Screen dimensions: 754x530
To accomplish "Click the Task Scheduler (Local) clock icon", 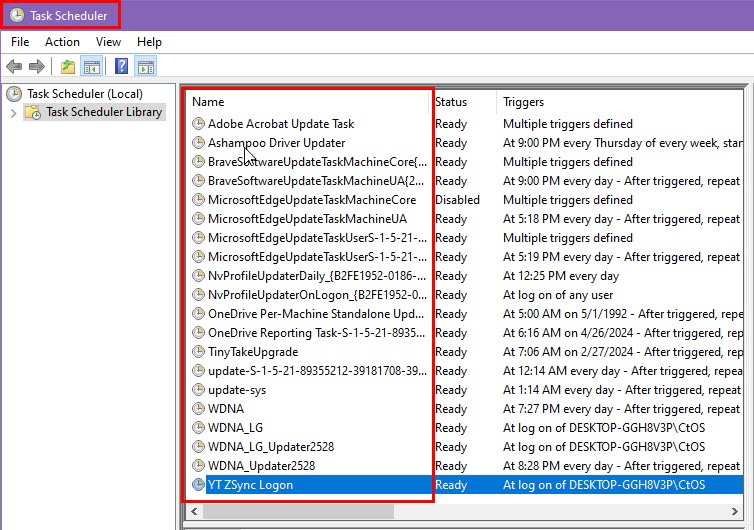I will [14, 94].
